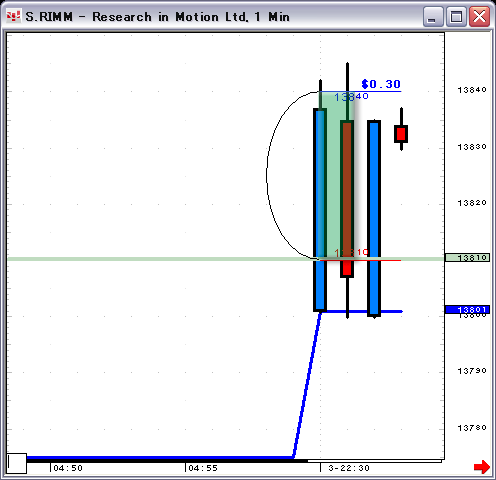Click the blue 13840 line label
Viewport: 496px width, 480px height.
pyautogui.click(x=351, y=97)
